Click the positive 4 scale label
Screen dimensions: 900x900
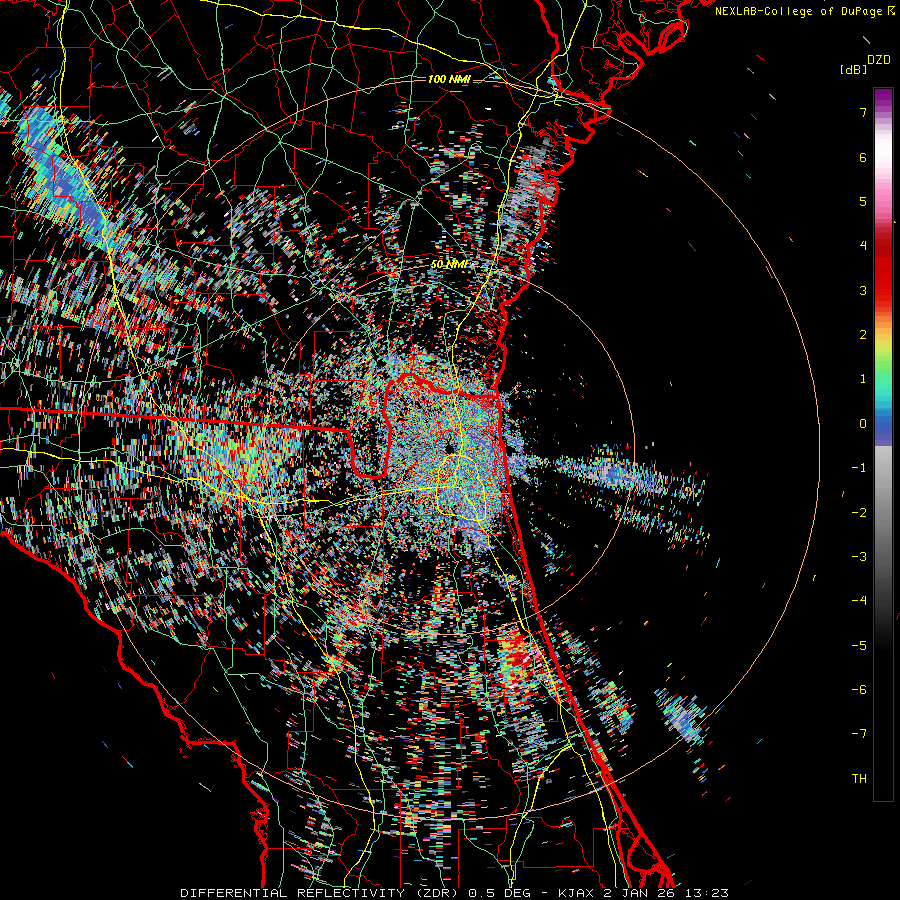[863, 246]
